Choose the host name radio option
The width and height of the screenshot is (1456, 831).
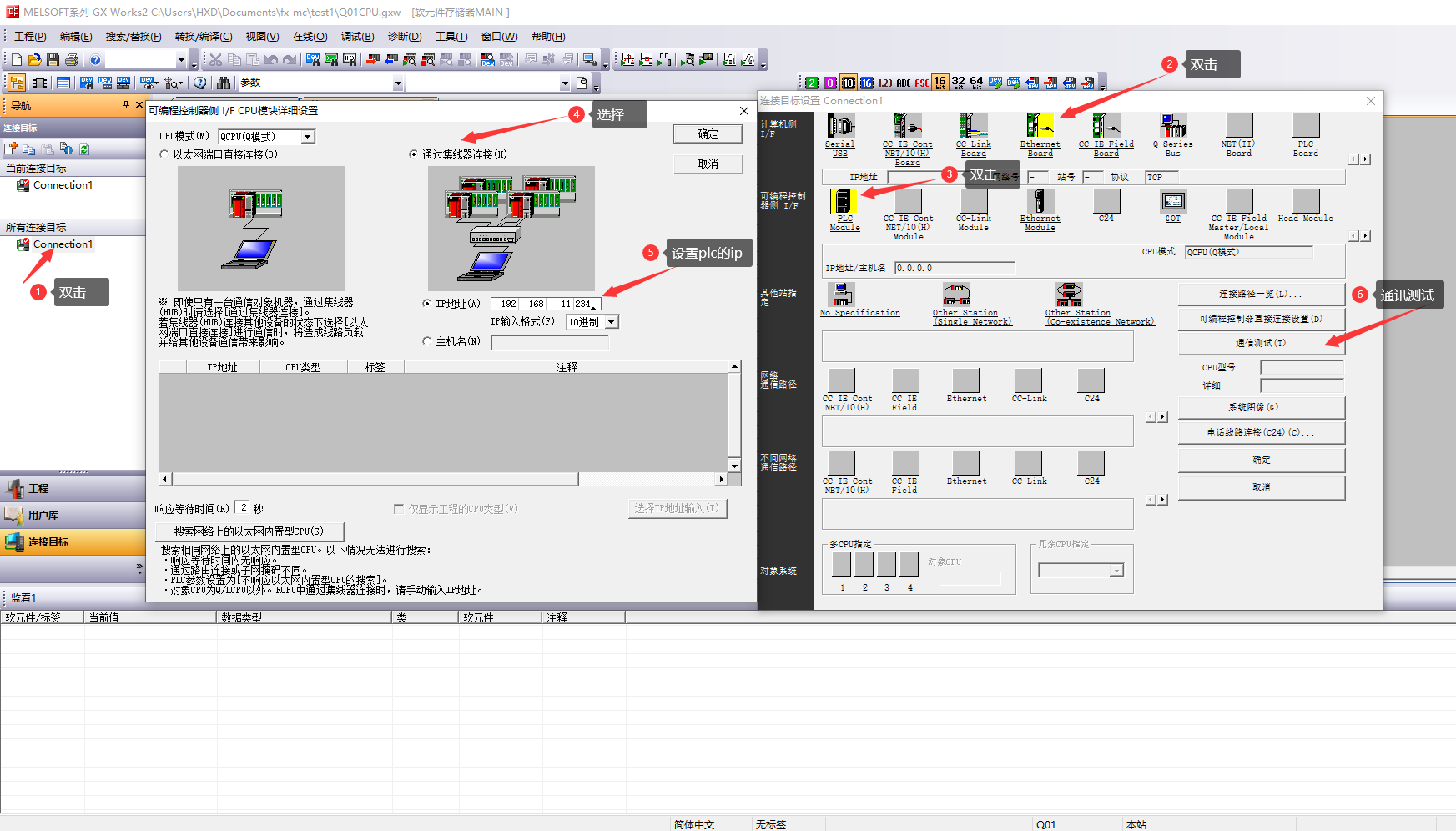[x=427, y=341]
